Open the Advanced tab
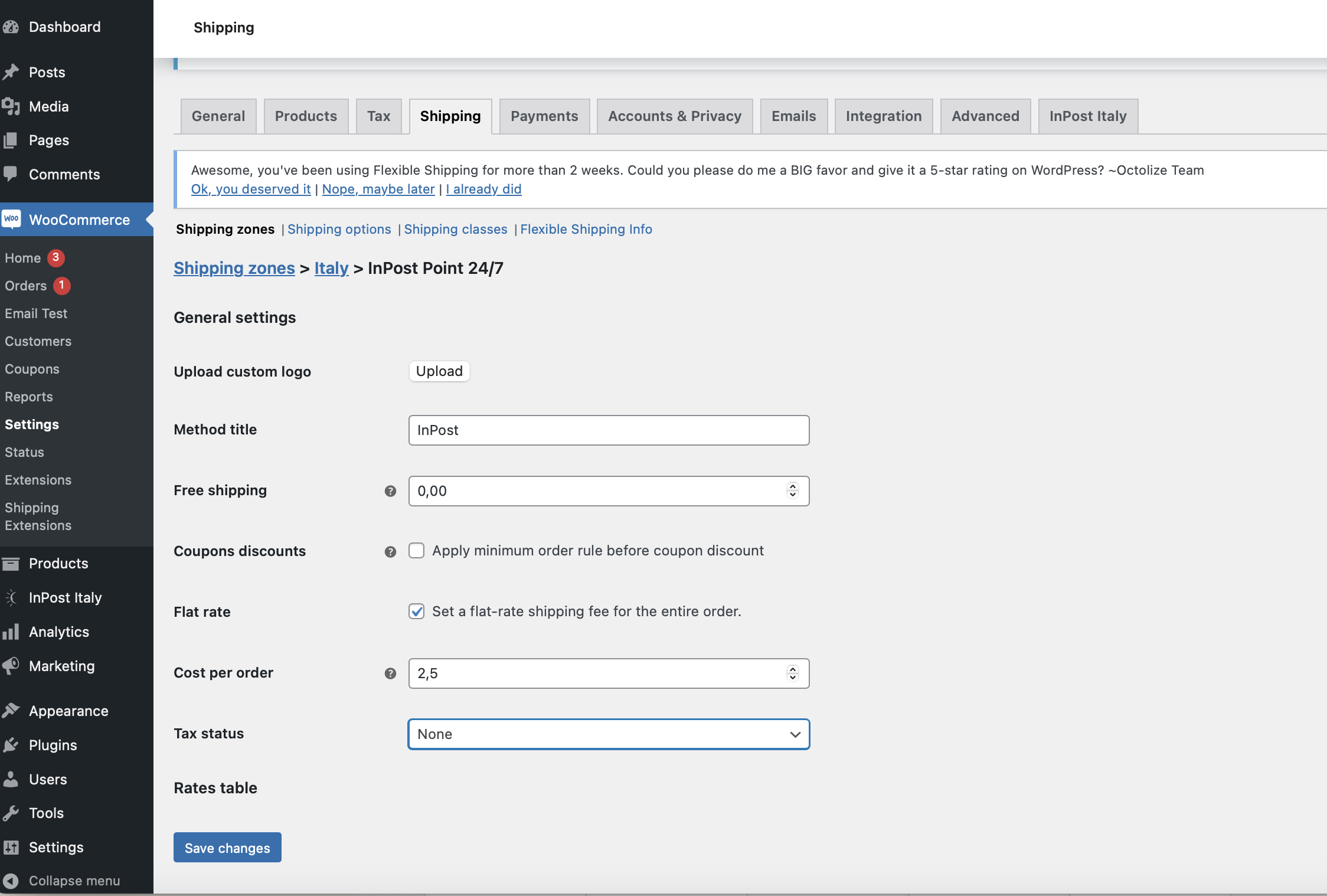1327x896 pixels. click(x=985, y=116)
